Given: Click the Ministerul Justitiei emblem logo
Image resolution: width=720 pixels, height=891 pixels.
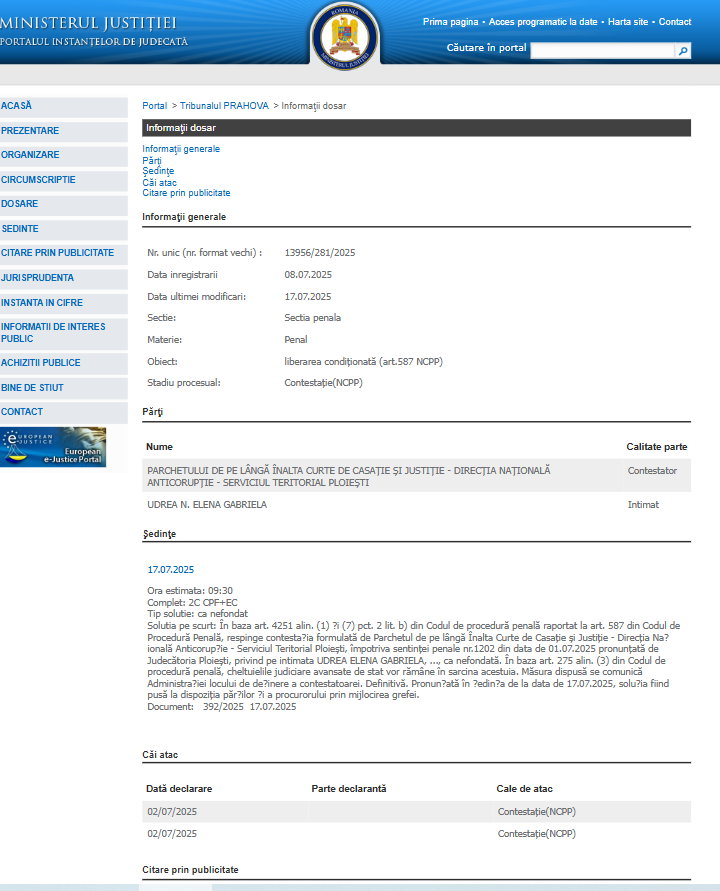Looking at the screenshot, I should pyautogui.click(x=345, y=36).
